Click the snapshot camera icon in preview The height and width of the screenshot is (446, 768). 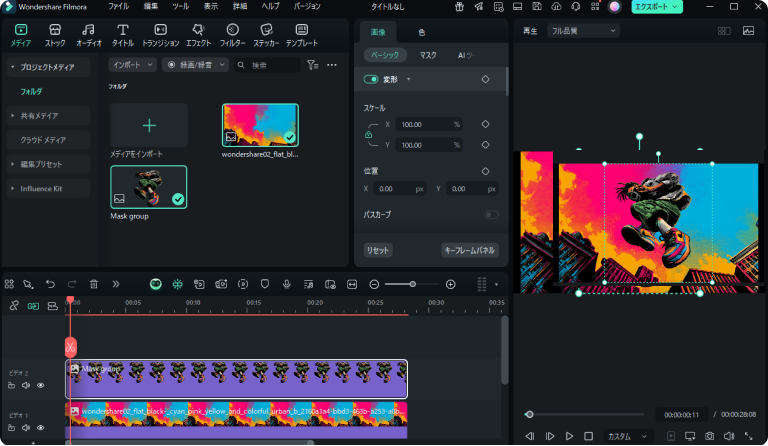[709, 436]
